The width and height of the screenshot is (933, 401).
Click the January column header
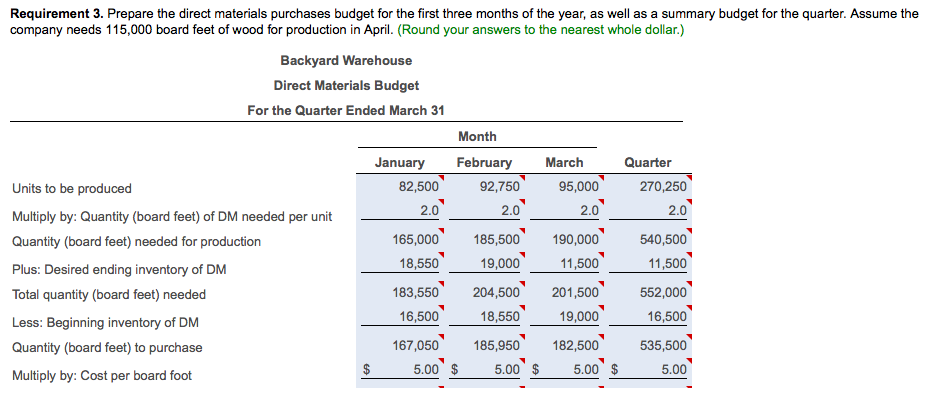pos(399,163)
